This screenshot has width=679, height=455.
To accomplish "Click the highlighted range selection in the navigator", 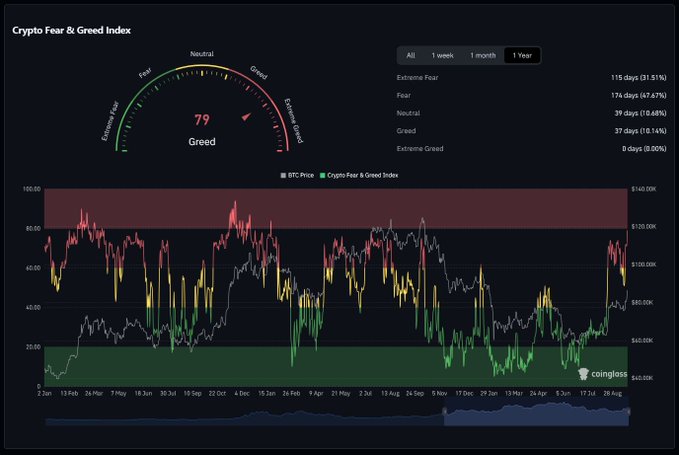I will pos(536,411).
